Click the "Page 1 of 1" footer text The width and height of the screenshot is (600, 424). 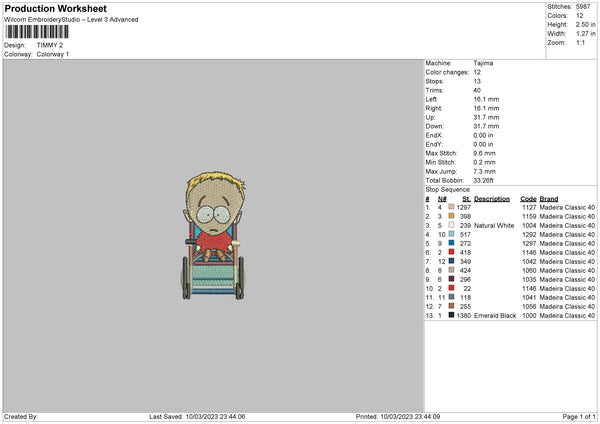pyautogui.click(x=579, y=417)
